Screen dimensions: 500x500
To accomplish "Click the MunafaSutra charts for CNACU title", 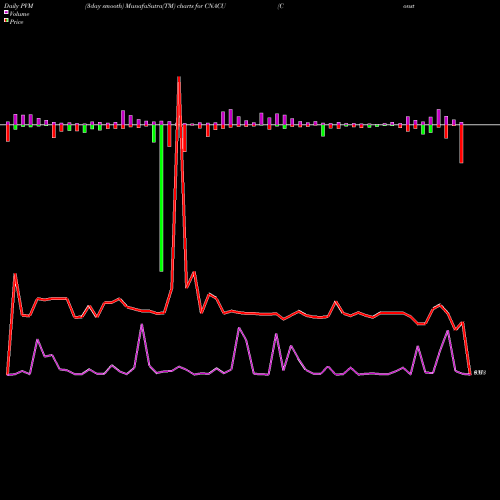I will 155,6.
